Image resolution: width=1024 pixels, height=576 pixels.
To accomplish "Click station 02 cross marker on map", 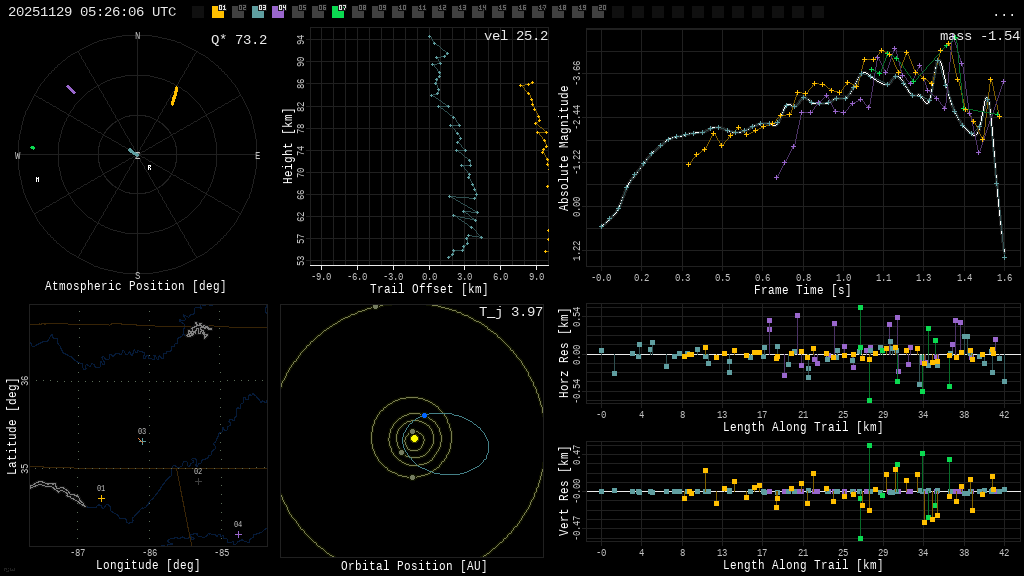I will [198, 481].
